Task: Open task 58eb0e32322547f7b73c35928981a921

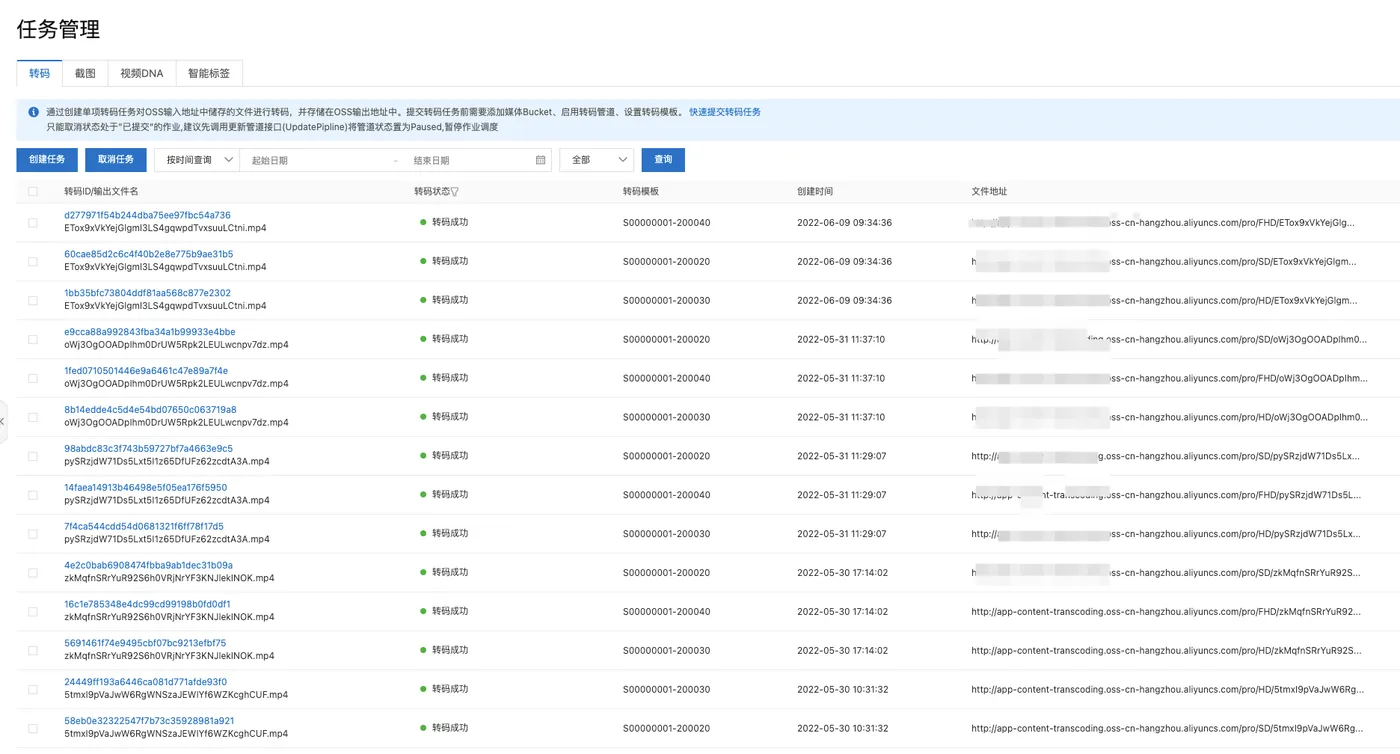Action: (x=149, y=721)
